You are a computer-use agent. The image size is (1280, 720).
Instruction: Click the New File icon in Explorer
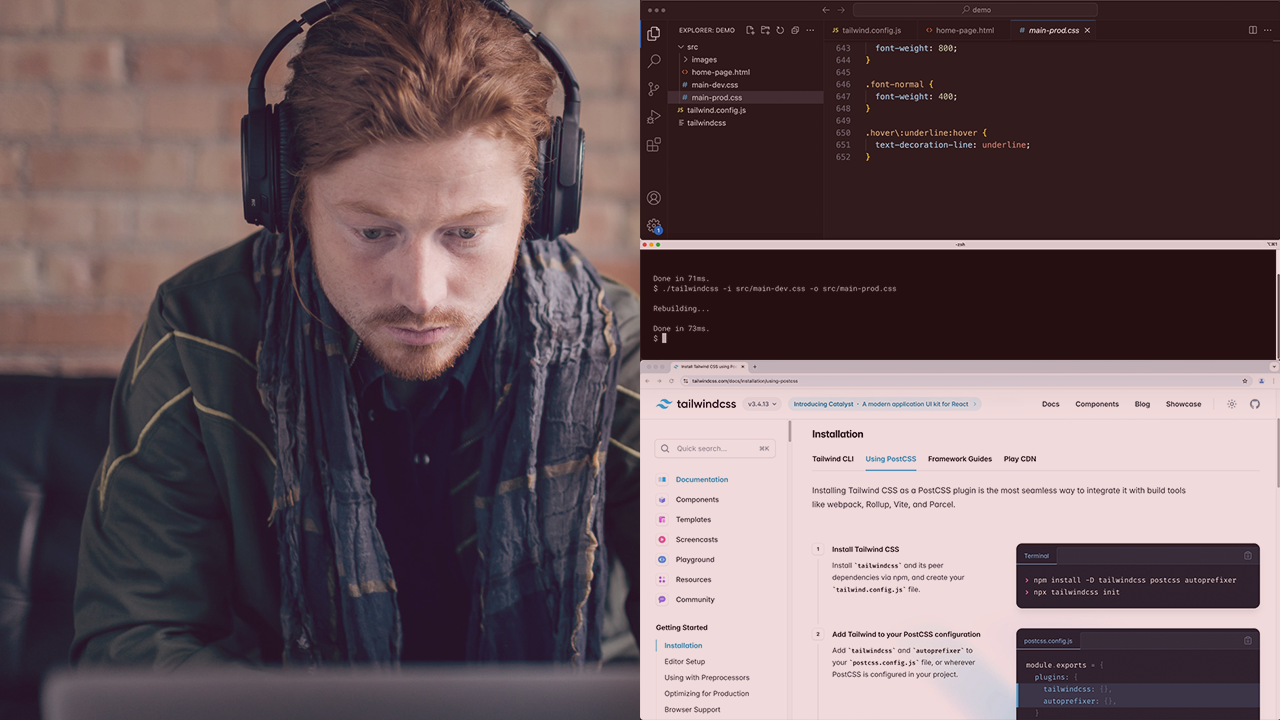(x=750, y=31)
